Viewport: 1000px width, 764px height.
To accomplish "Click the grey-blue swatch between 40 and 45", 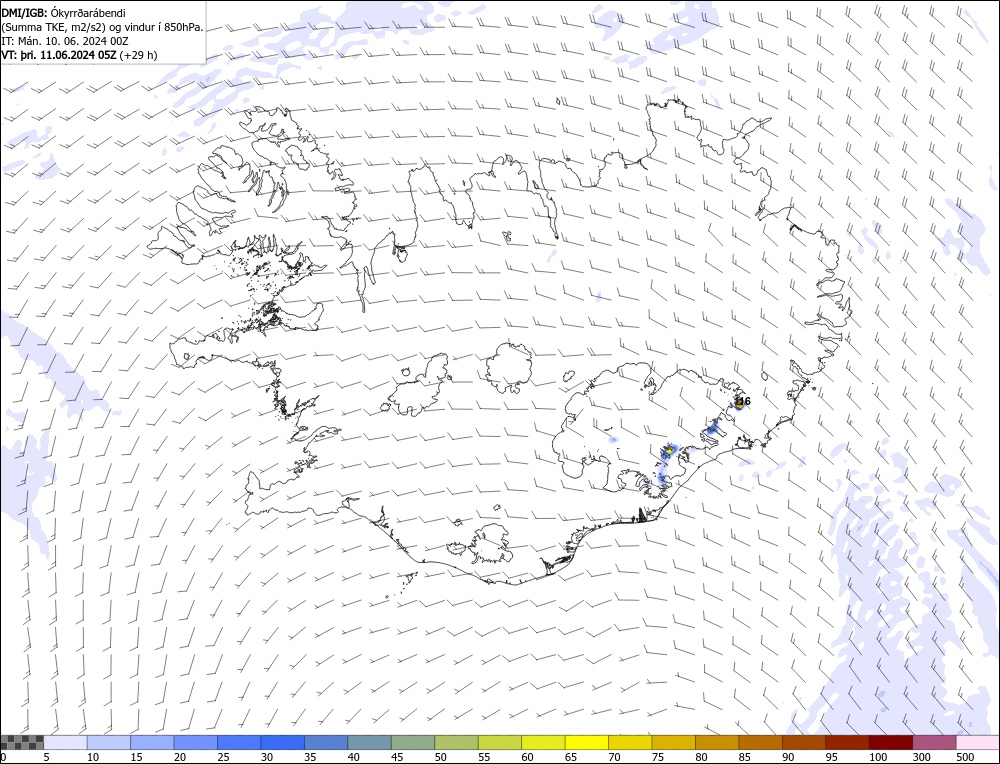I will [369, 742].
